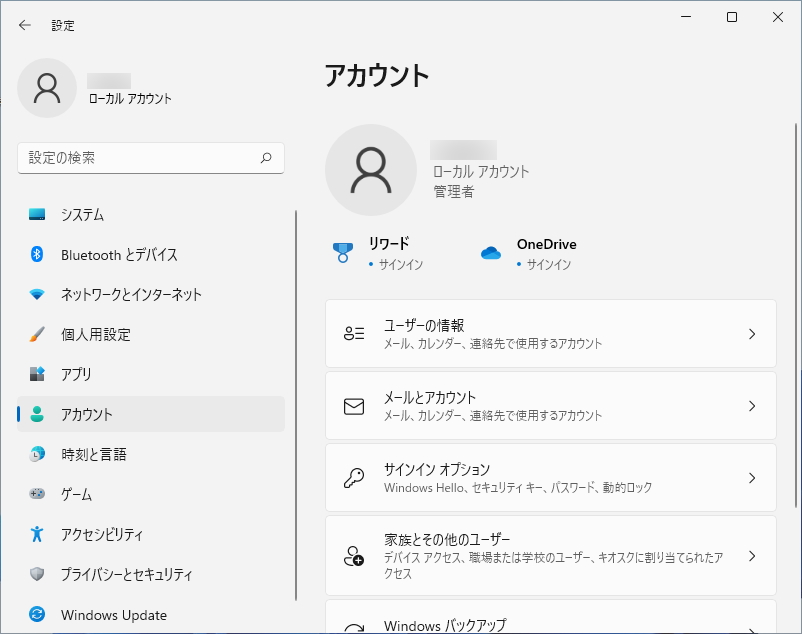Click the Bluetooth icon in sidebar

coord(37,254)
